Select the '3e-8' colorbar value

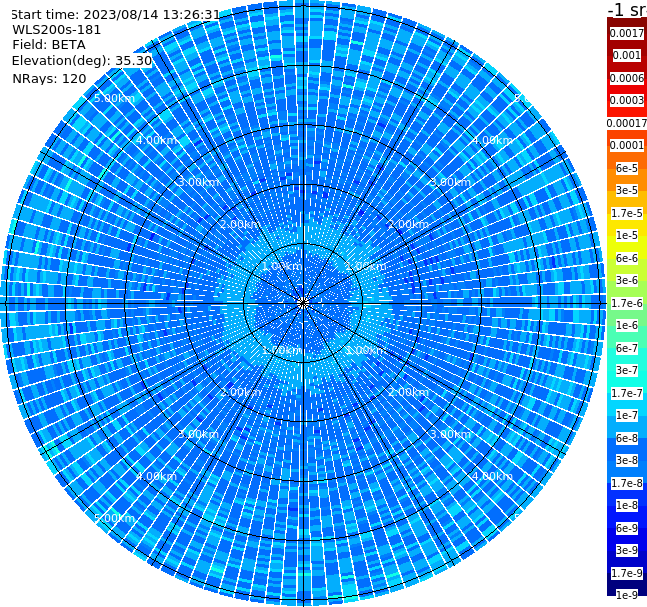[627, 460]
